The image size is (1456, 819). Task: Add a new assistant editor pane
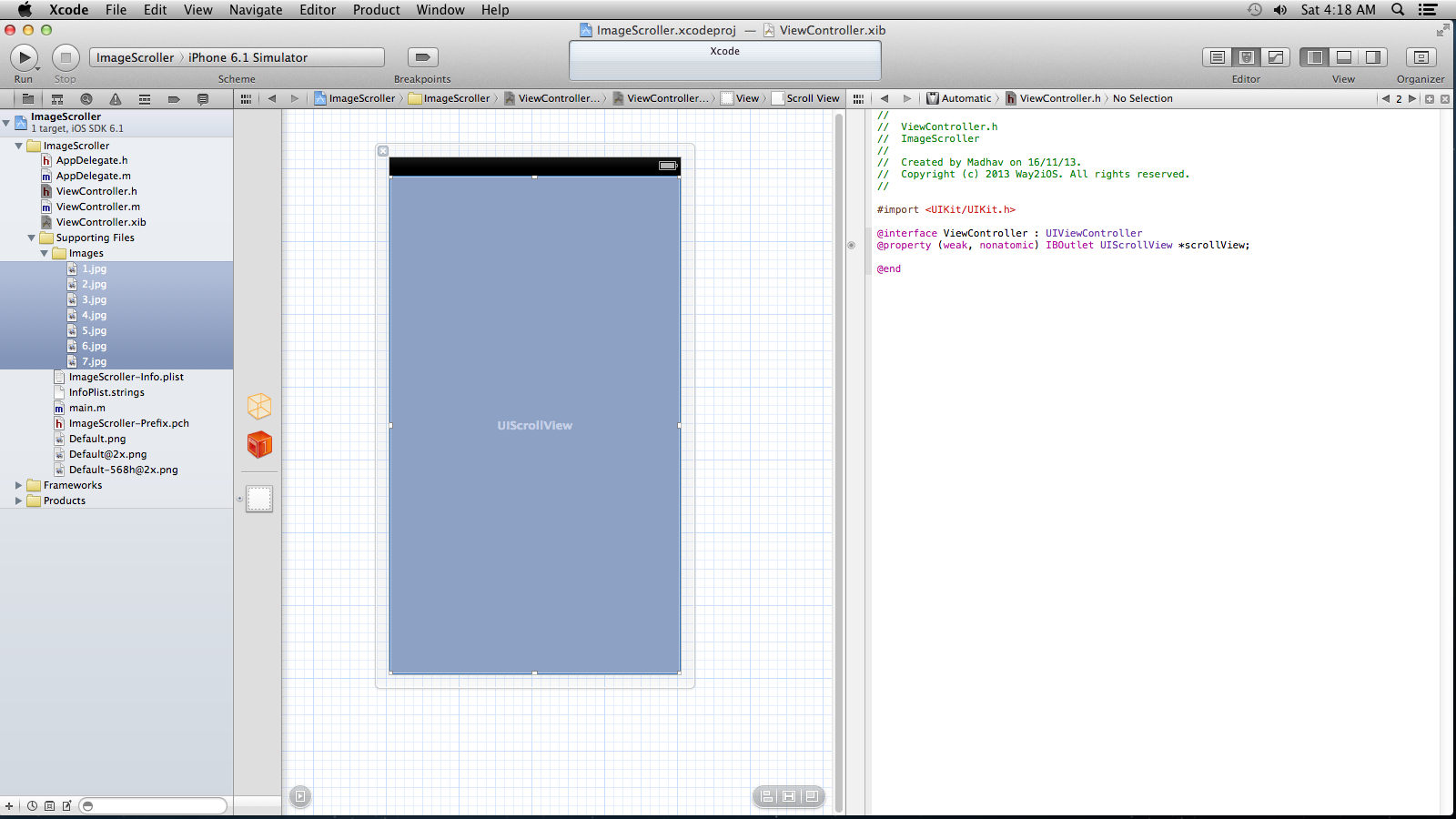pos(1430,98)
